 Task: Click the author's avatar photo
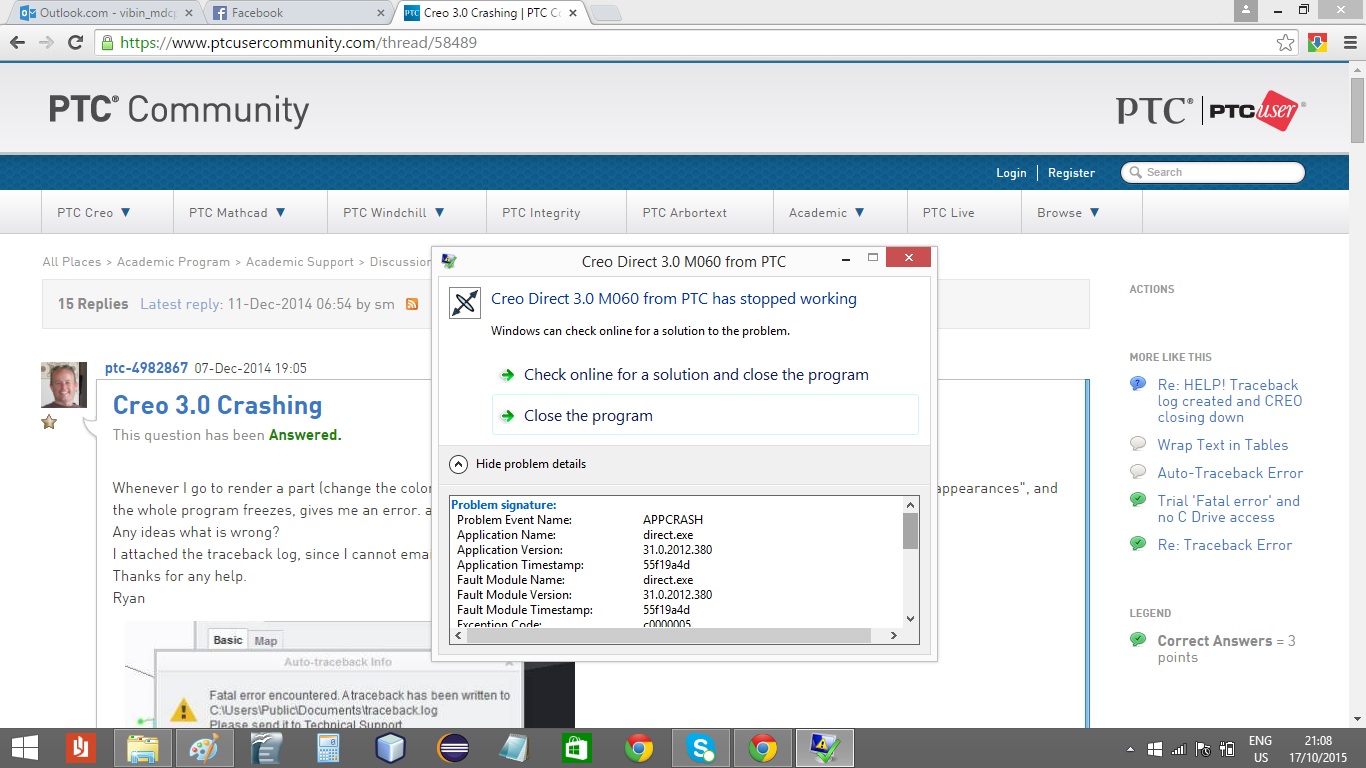pos(64,385)
